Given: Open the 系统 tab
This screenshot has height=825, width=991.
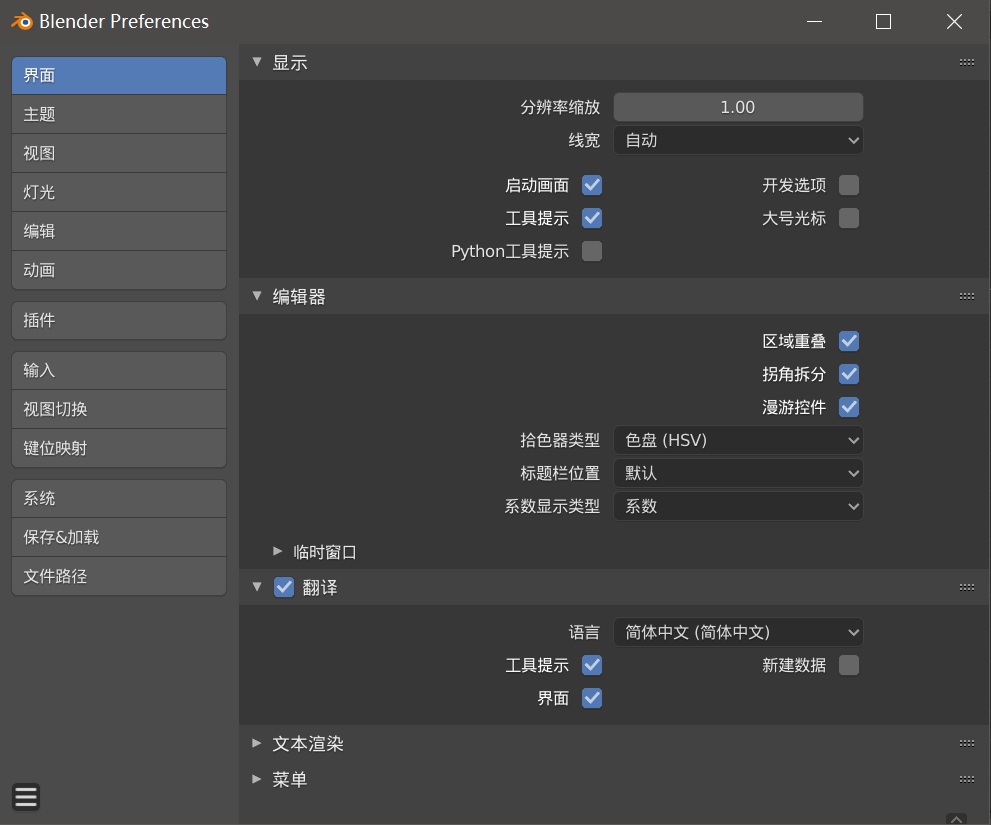Looking at the screenshot, I should click(x=119, y=499).
